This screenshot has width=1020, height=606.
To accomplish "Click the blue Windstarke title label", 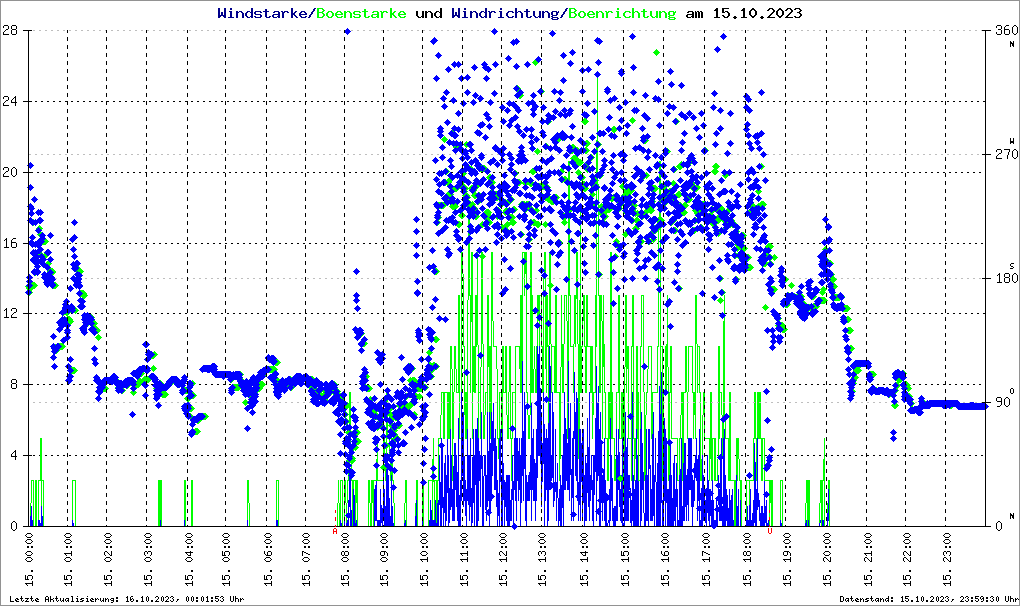I will click(x=264, y=14).
